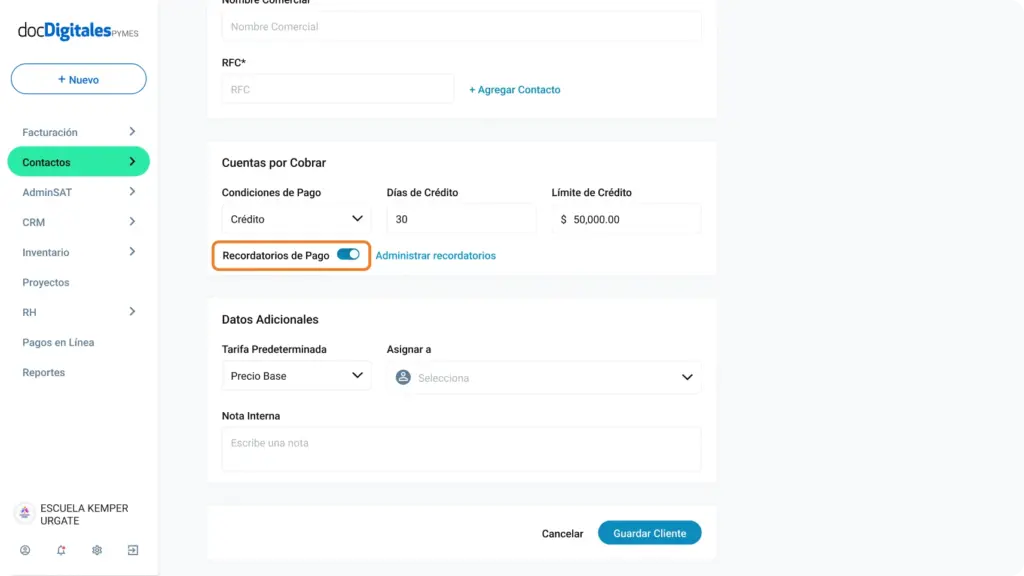Focus the RFC input field
The image size is (1024, 576).
click(338, 89)
